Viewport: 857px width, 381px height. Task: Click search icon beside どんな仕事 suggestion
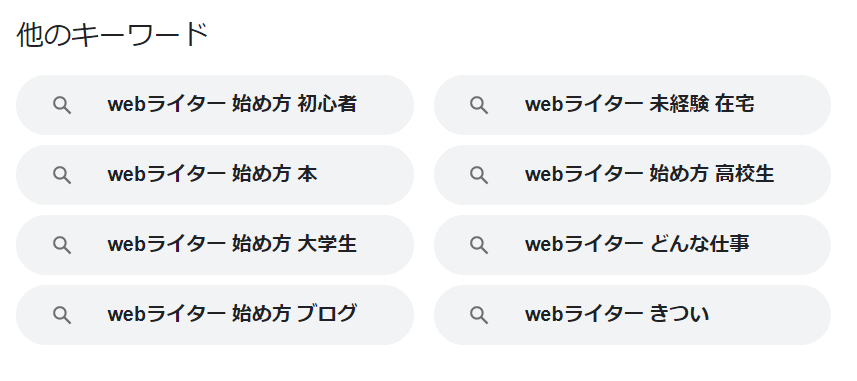479,245
